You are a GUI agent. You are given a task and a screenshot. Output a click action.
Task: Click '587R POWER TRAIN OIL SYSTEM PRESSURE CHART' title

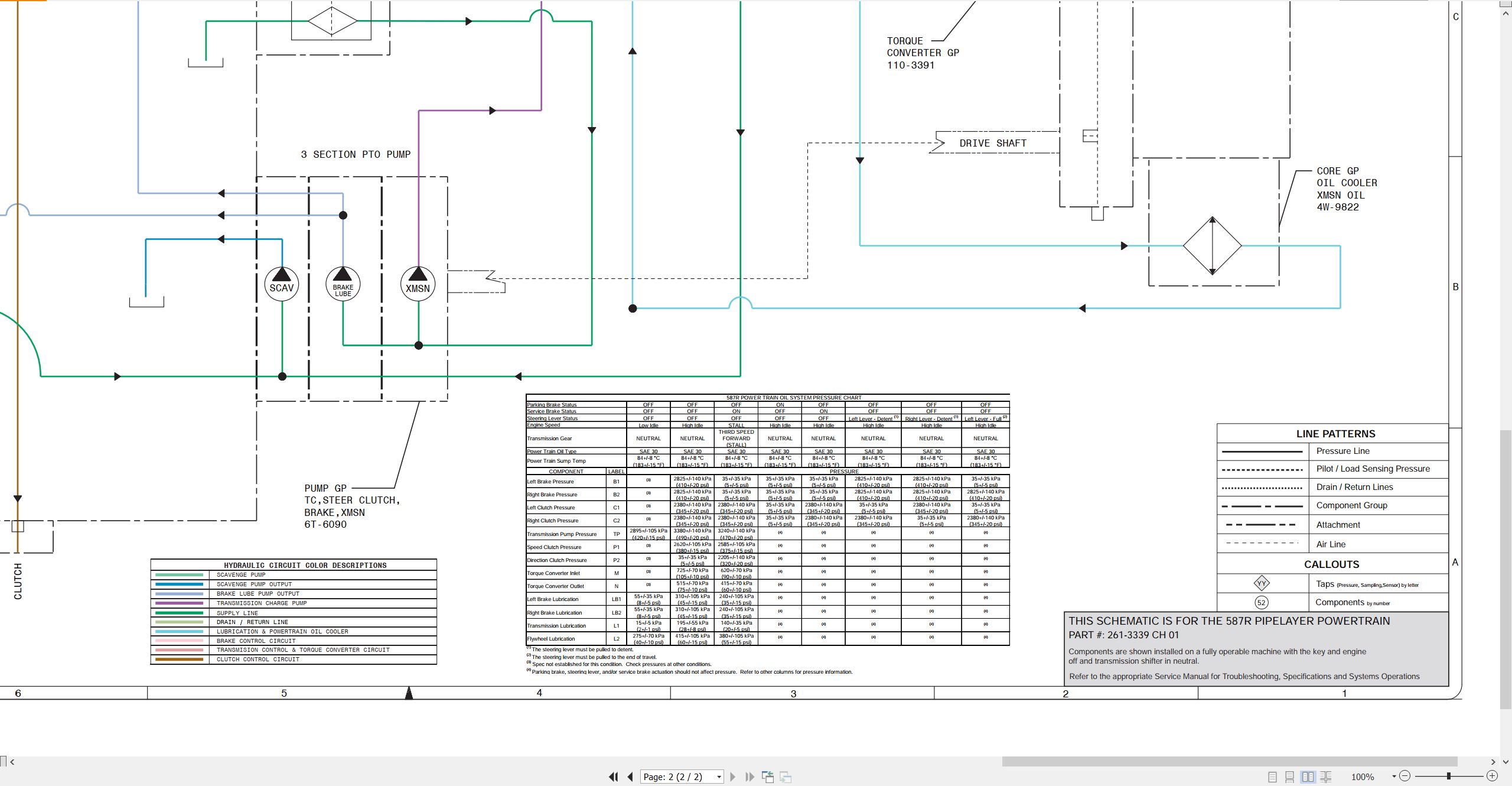point(793,398)
